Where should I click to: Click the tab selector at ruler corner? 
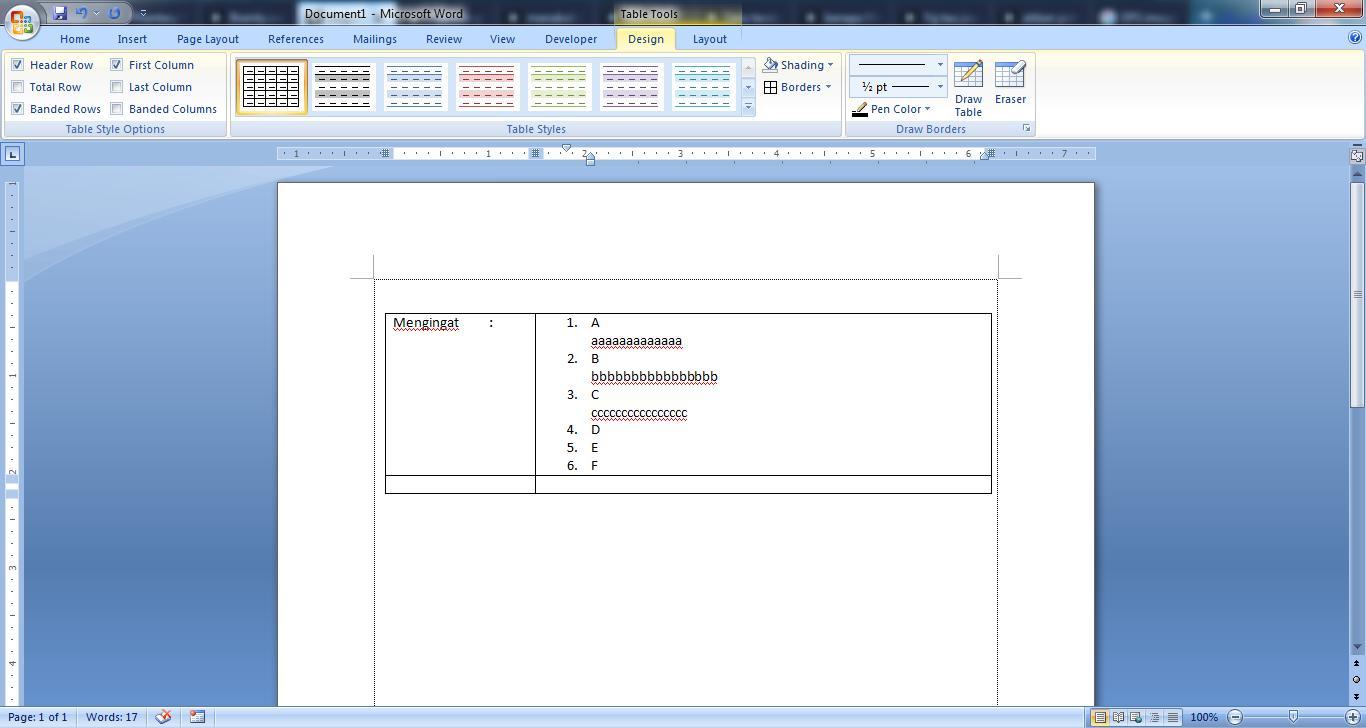[12, 154]
